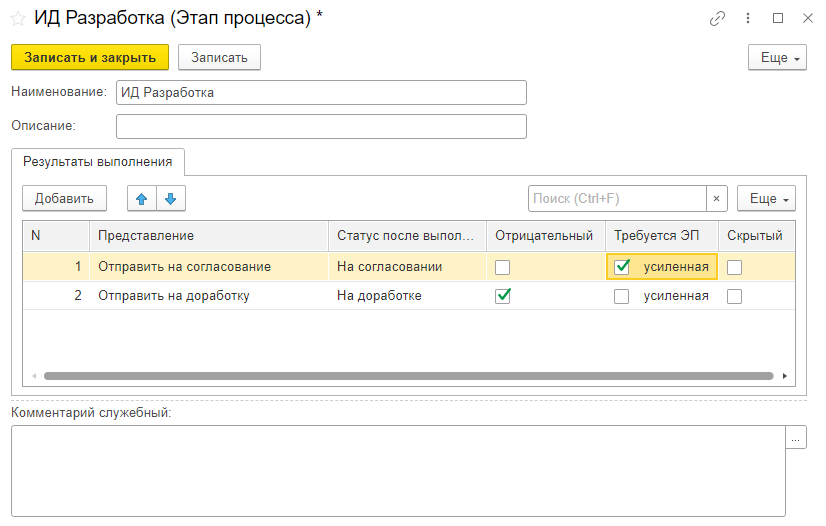This screenshot has height=526, width=826.
Task: Expand the table's Еще dropdown
Action: 766,199
